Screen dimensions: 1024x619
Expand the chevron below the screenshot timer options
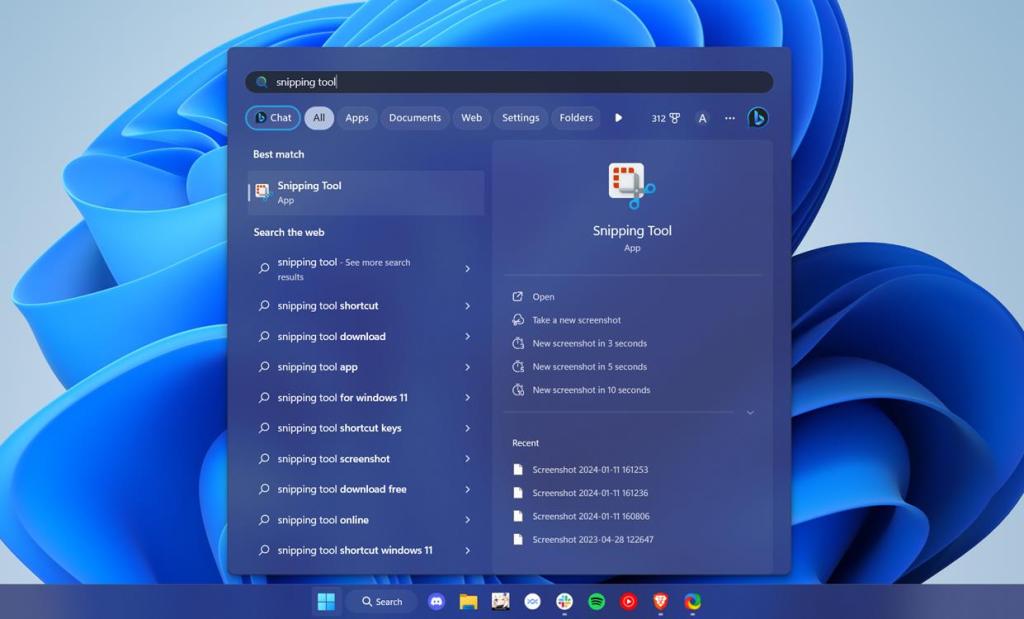tap(749, 412)
